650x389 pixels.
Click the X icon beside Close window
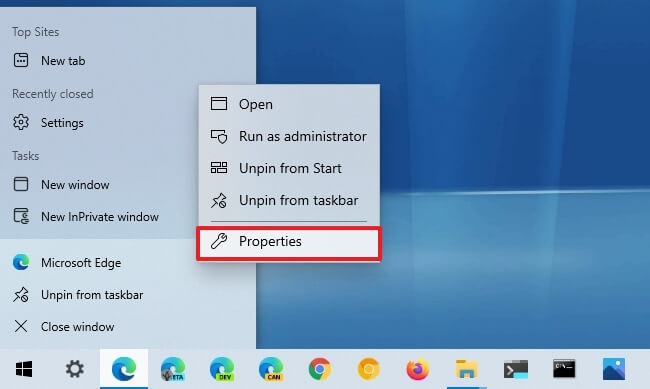(21, 326)
